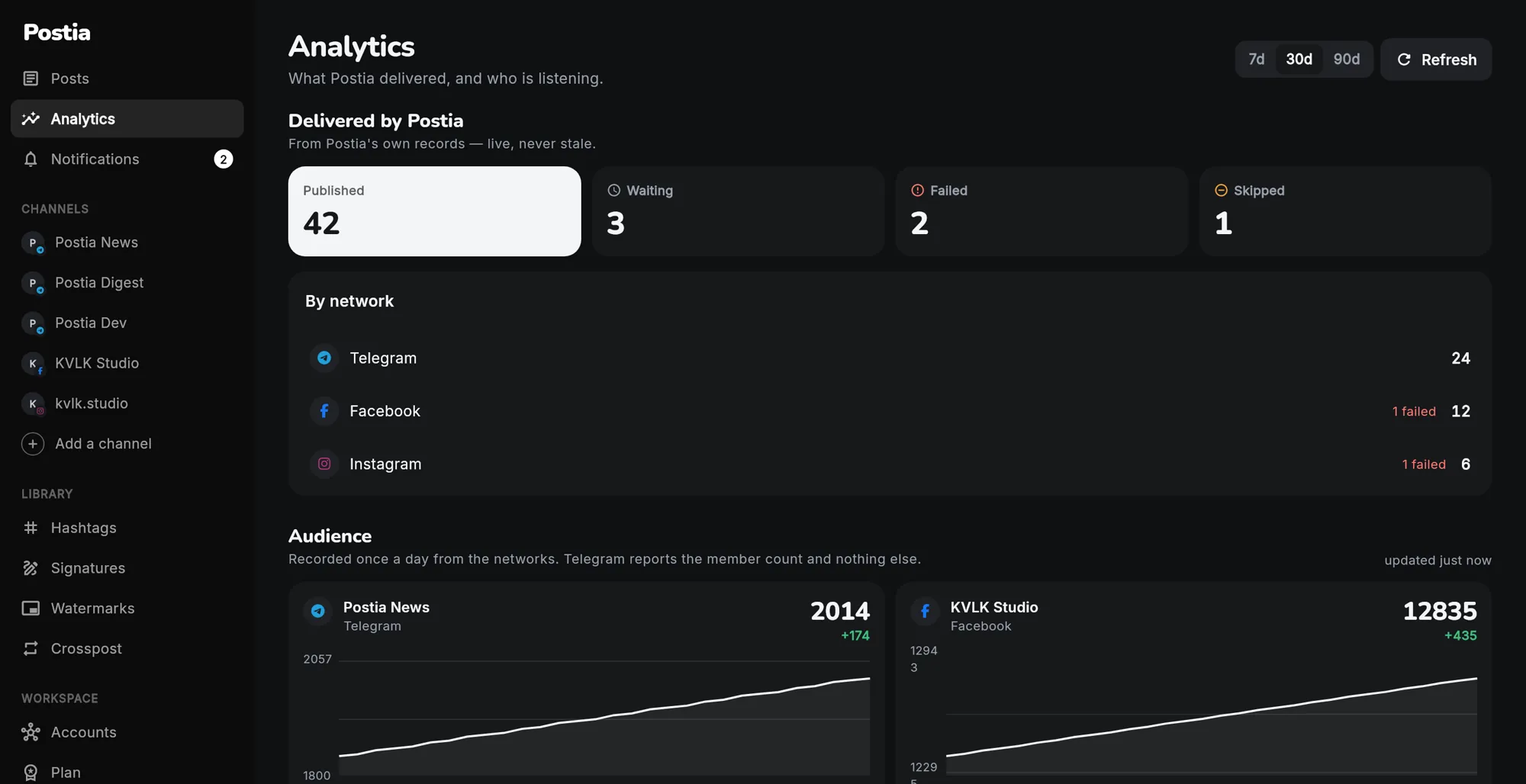Click the Hashtags hash icon
The height and width of the screenshot is (784, 1526).
point(31,528)
